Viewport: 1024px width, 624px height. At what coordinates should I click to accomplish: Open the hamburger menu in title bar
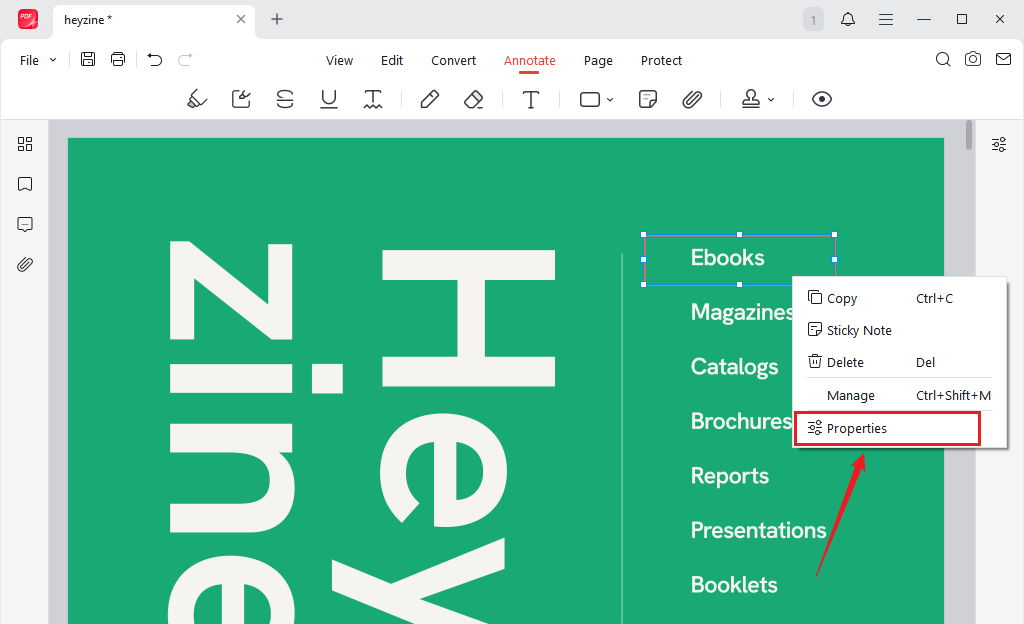[886, 20]
